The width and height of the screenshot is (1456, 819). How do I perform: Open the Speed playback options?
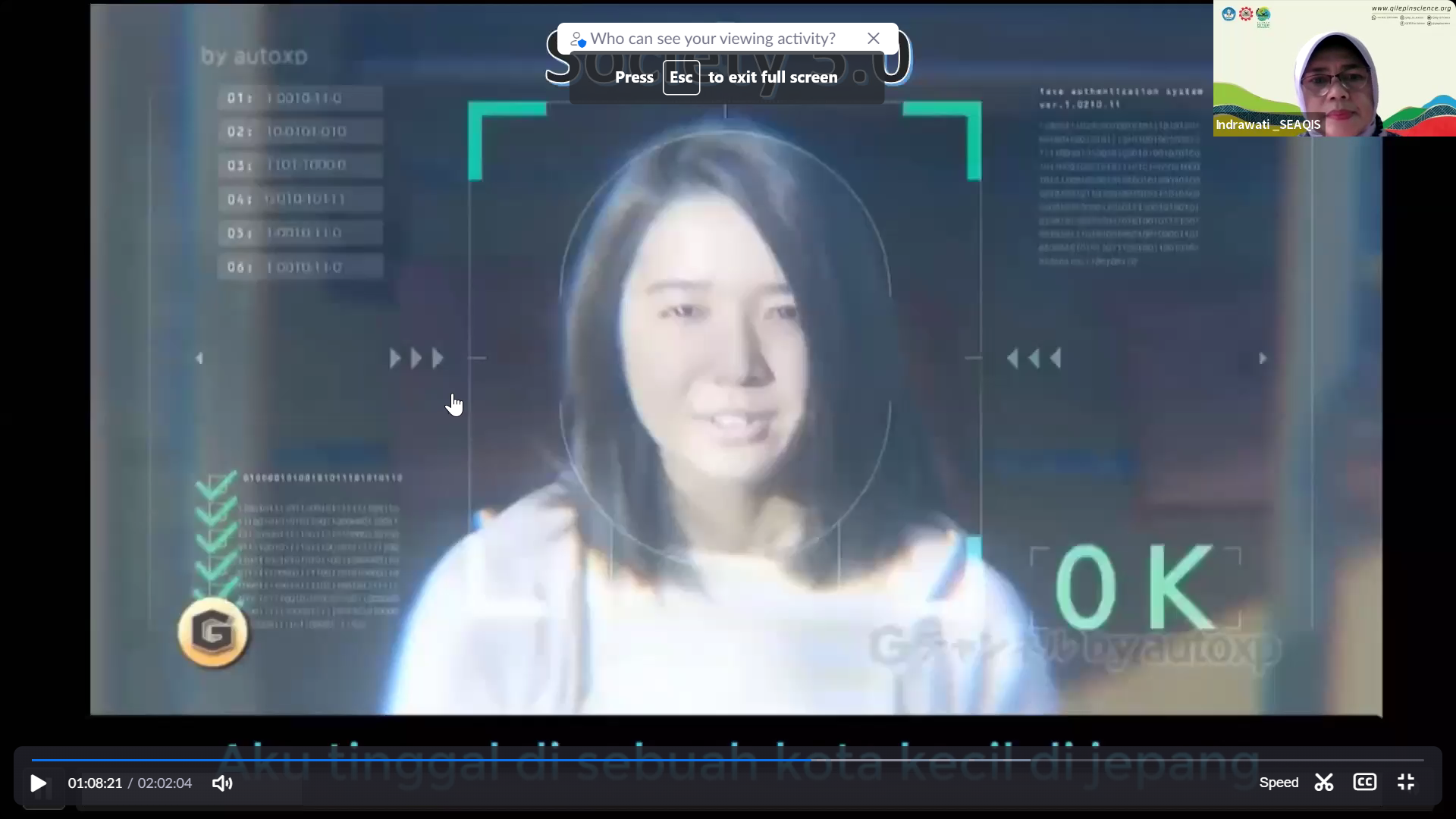tap(1279, 783)
